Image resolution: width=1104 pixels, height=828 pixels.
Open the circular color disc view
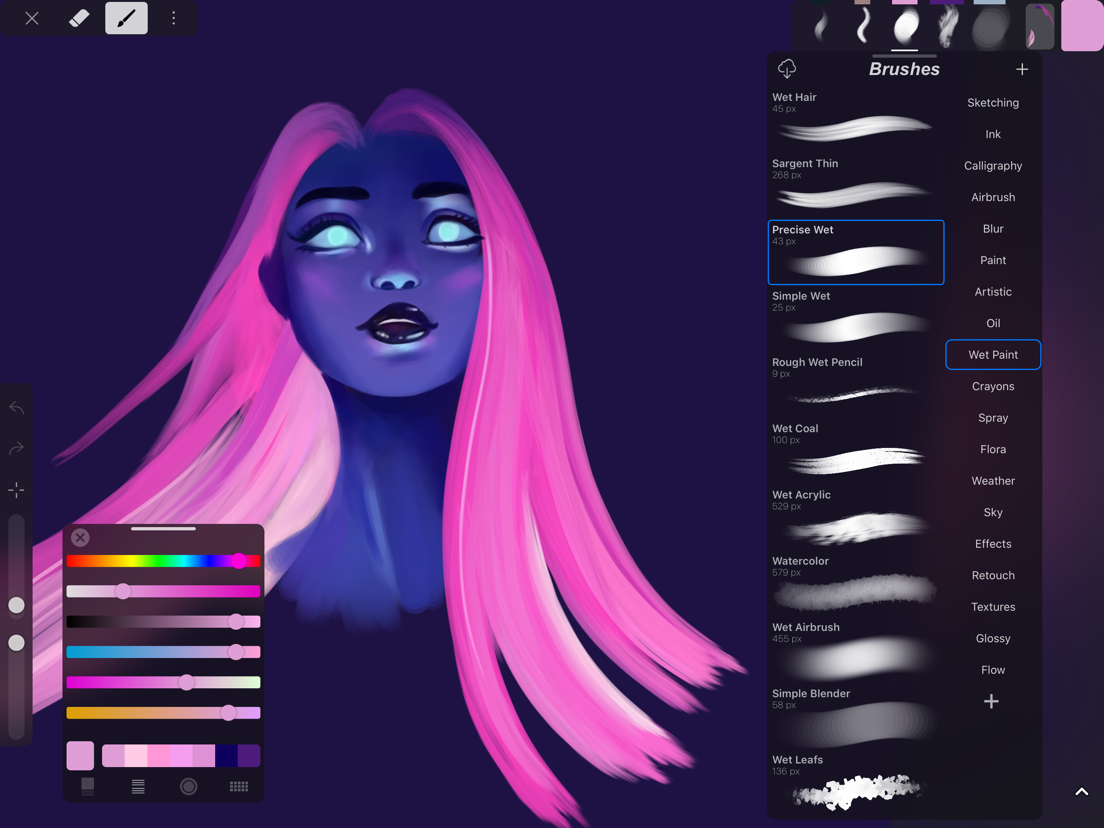click(189, 787)
